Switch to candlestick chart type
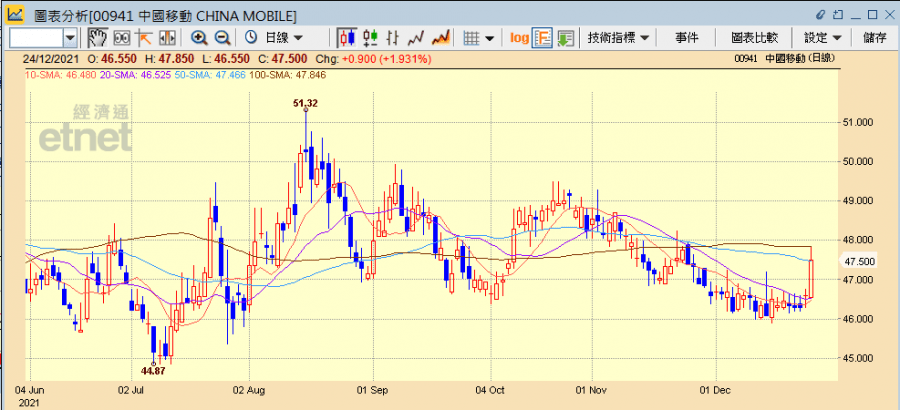Screen dimensions: 900x410 347,38
